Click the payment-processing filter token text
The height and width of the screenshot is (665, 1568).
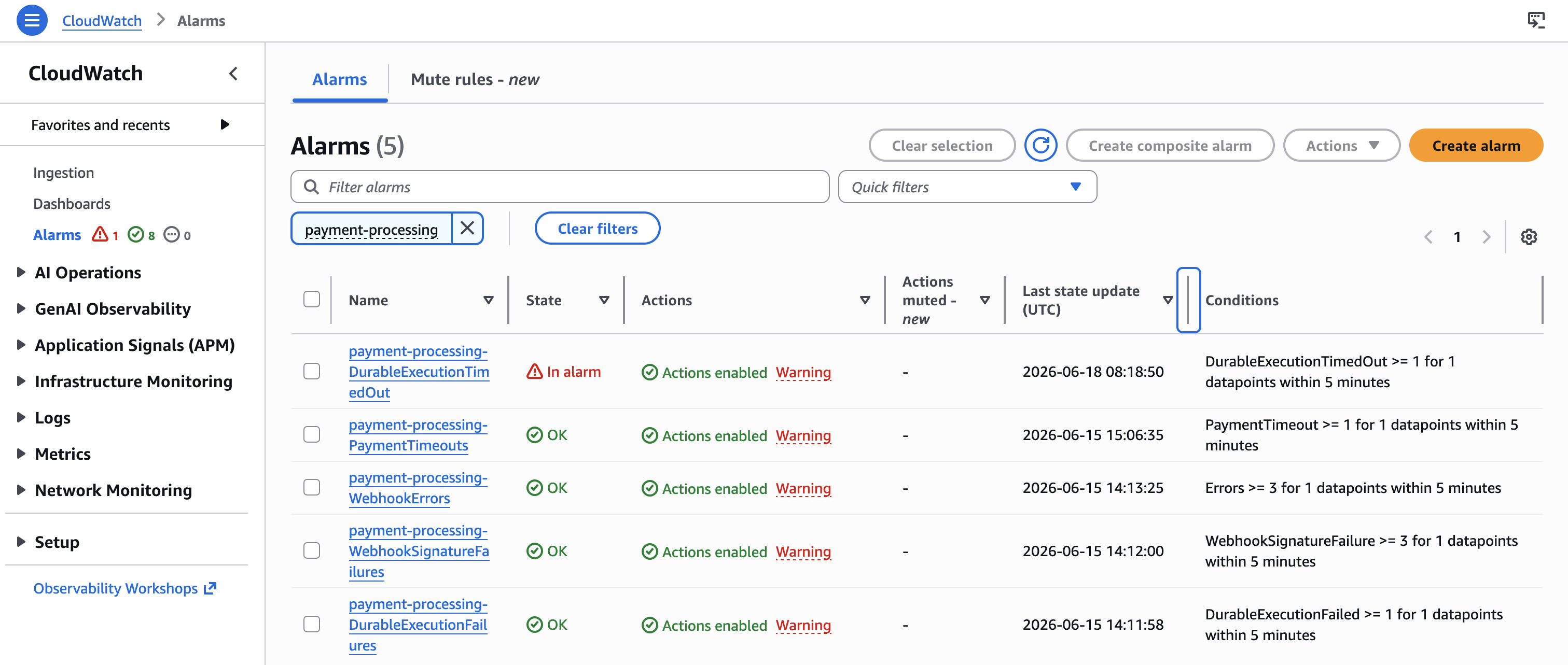click(x=371, y=230)
